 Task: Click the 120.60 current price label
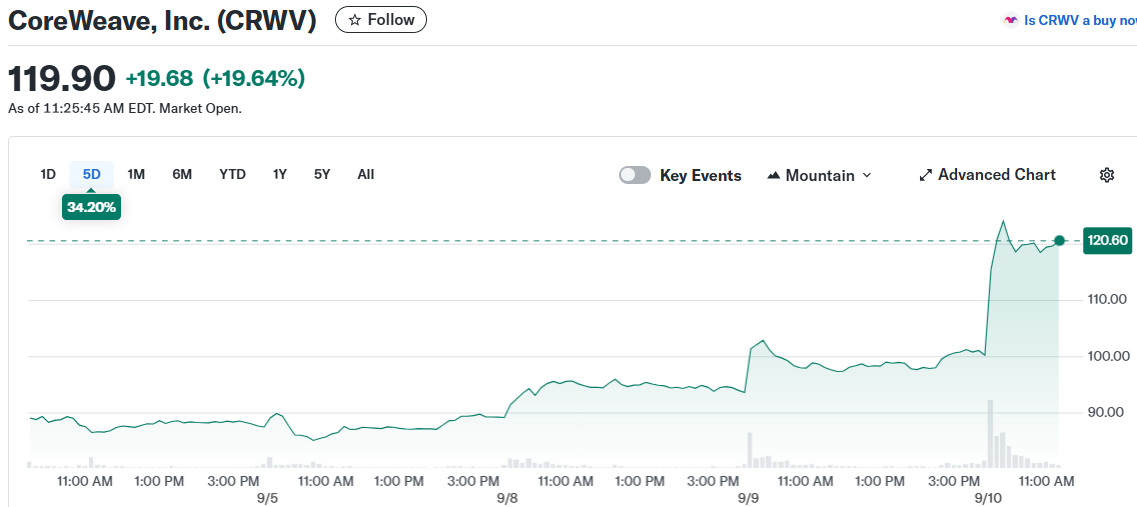pyautogui.click(x=1107, y=240)
